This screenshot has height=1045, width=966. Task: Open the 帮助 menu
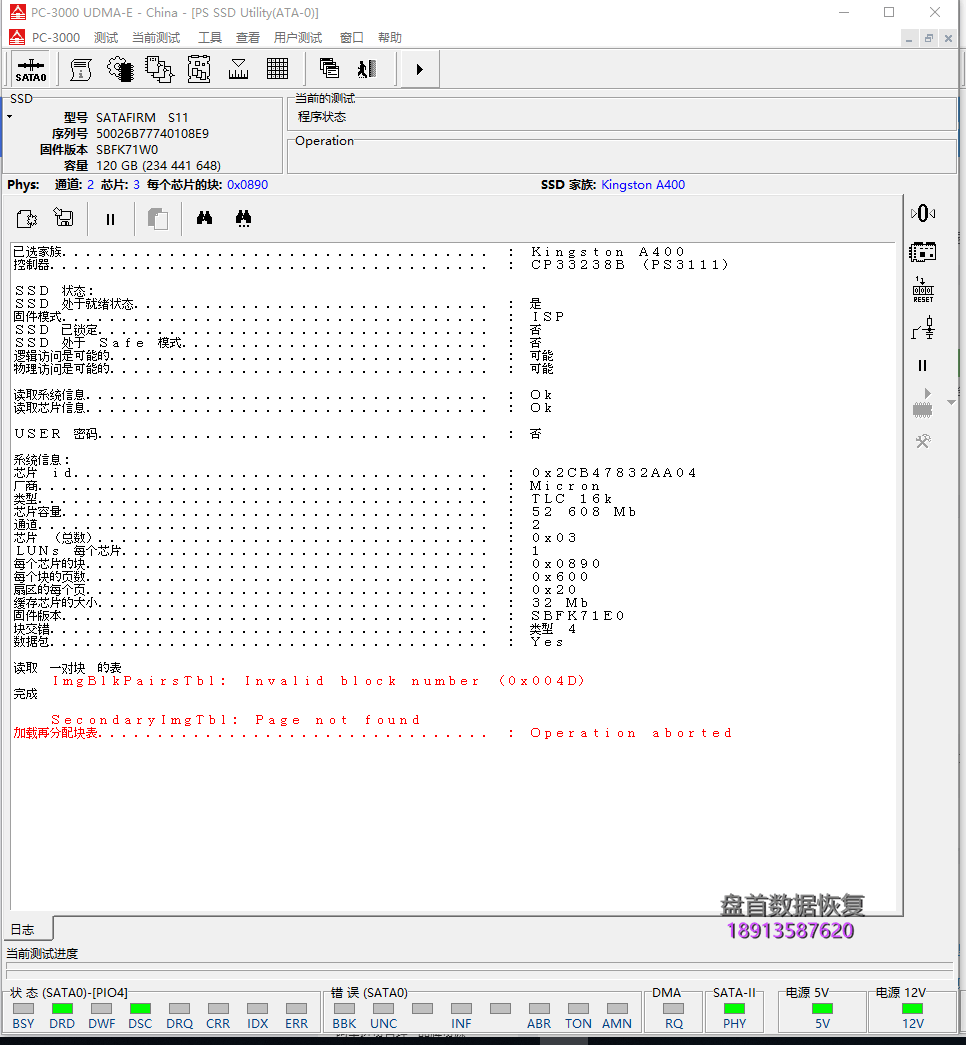tap(389, 37)
